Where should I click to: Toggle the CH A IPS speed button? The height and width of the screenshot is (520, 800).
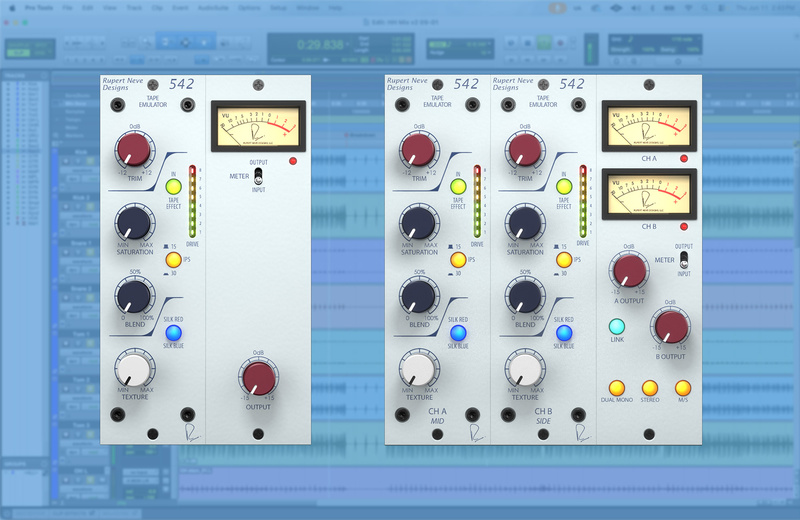(x=458, y=260)
